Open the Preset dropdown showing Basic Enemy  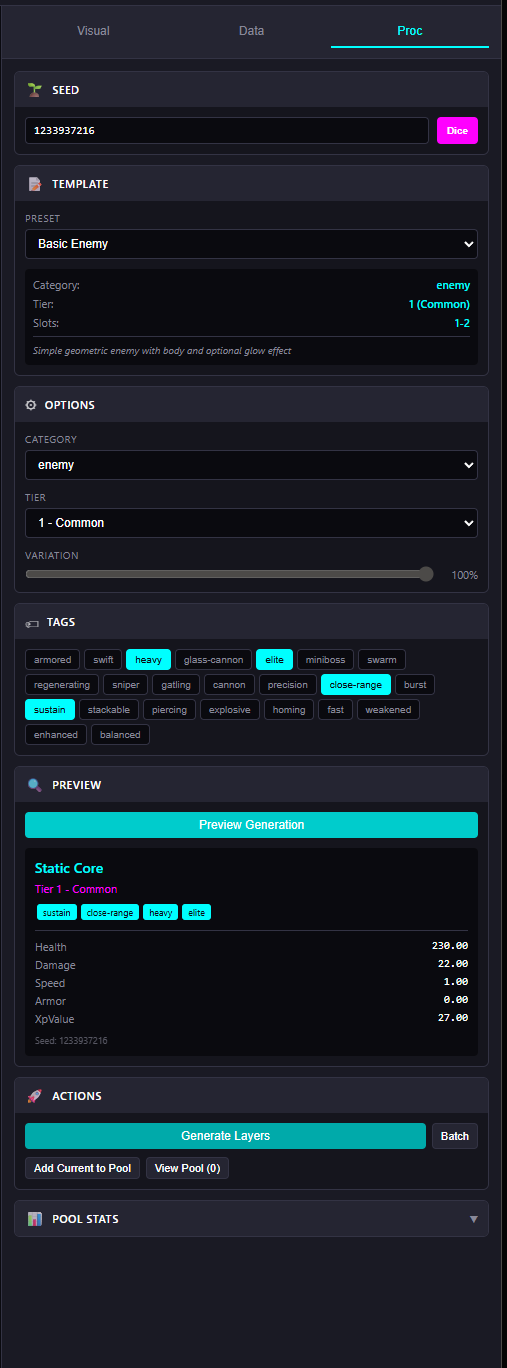click(251, 244)
